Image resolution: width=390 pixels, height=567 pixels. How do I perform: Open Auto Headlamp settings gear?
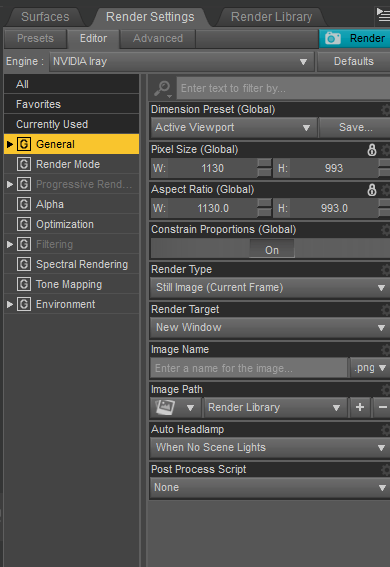pos(385,430)
